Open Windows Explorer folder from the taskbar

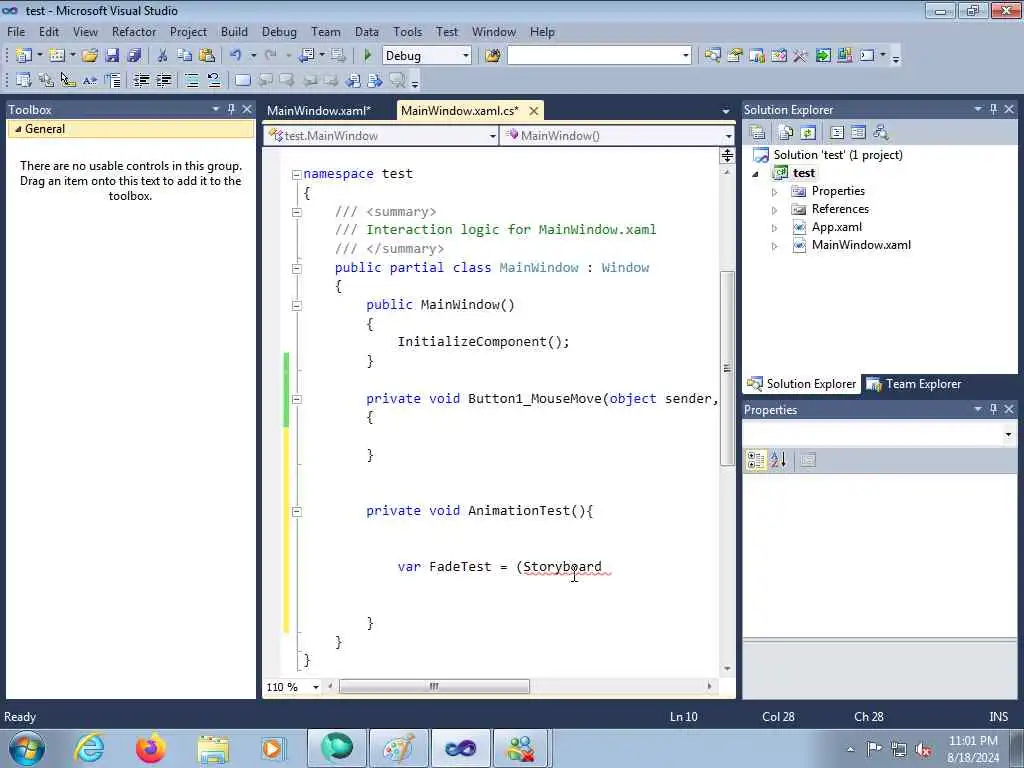(x=213, y=748)
